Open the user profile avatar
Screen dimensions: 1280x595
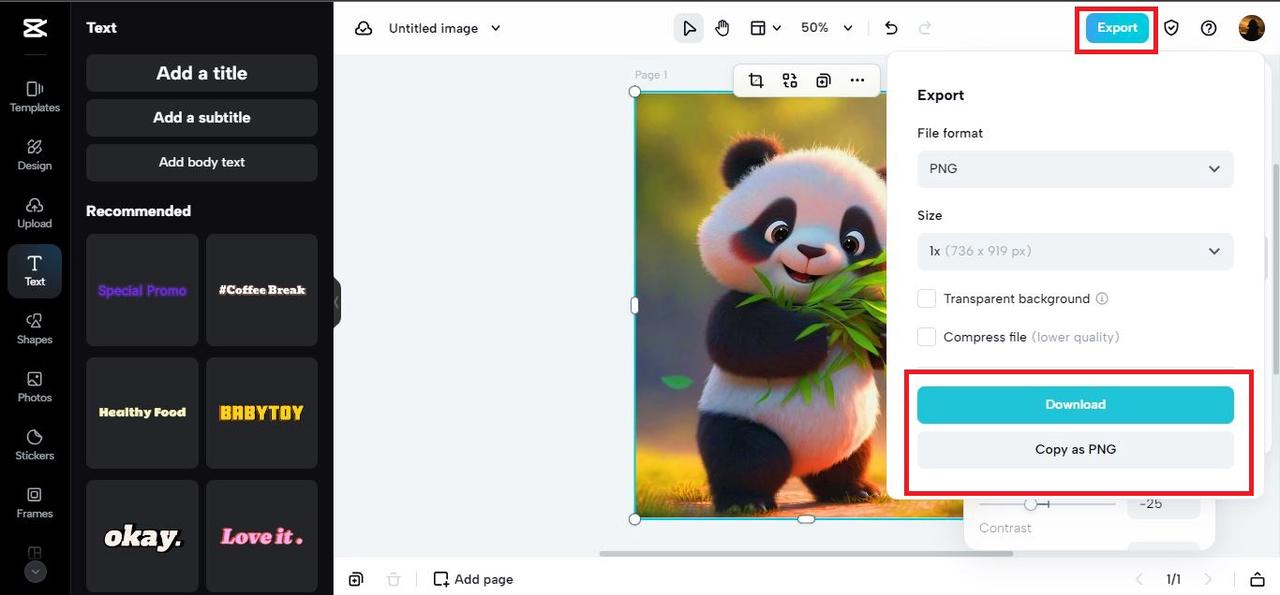(x=1251, y=28)
